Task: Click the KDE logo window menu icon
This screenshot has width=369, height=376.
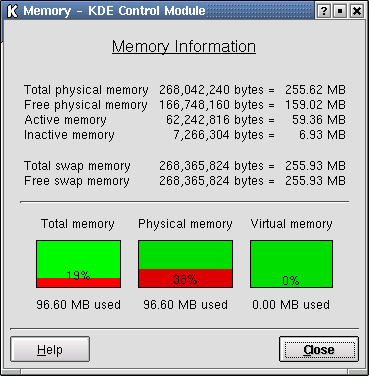Action: (x=12, y=11)
